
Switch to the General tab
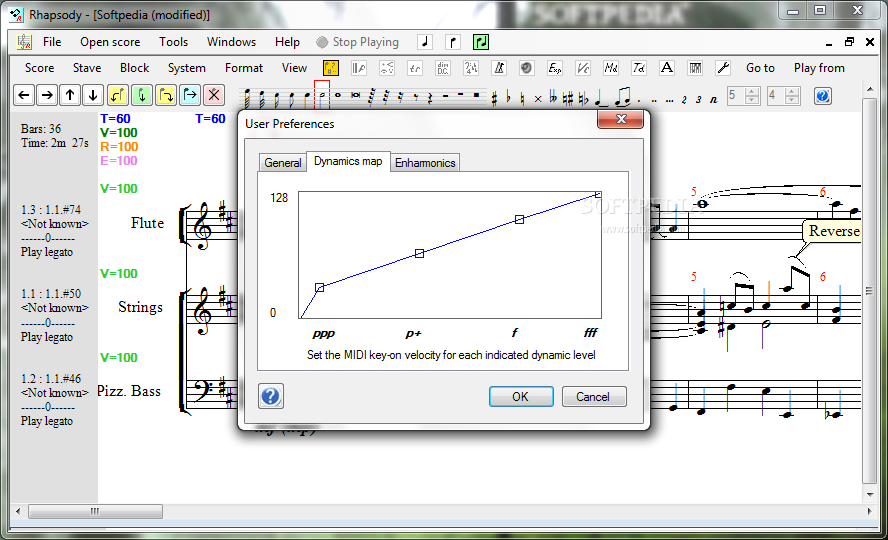(x=283, y=163)
